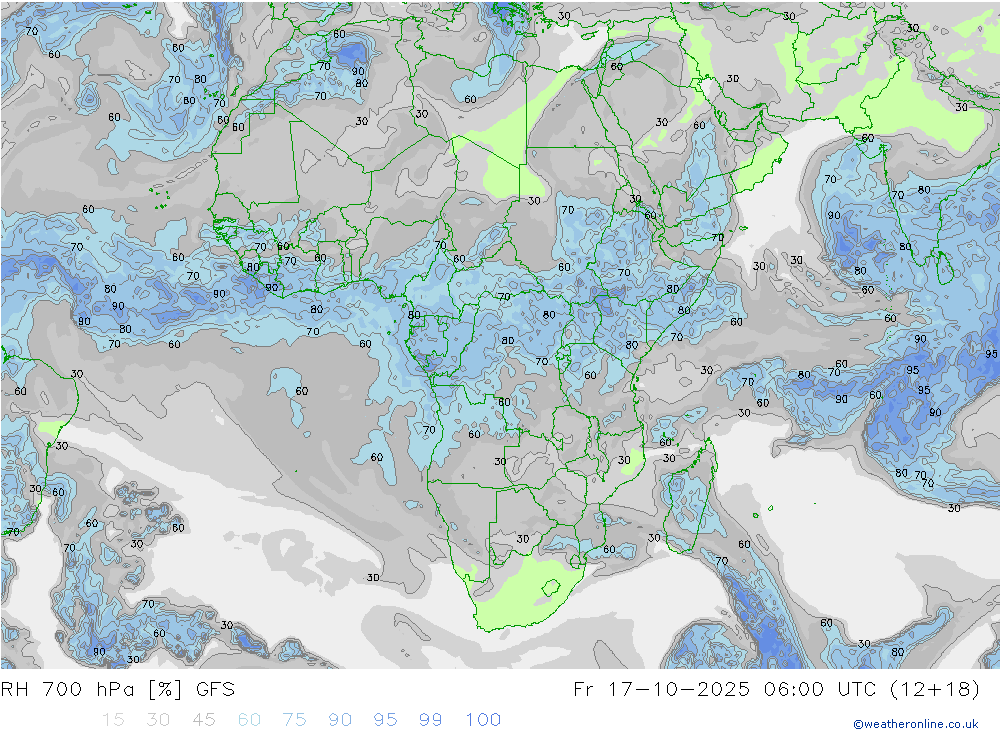Select the 15 value in the legend scale

pos(113,720)
